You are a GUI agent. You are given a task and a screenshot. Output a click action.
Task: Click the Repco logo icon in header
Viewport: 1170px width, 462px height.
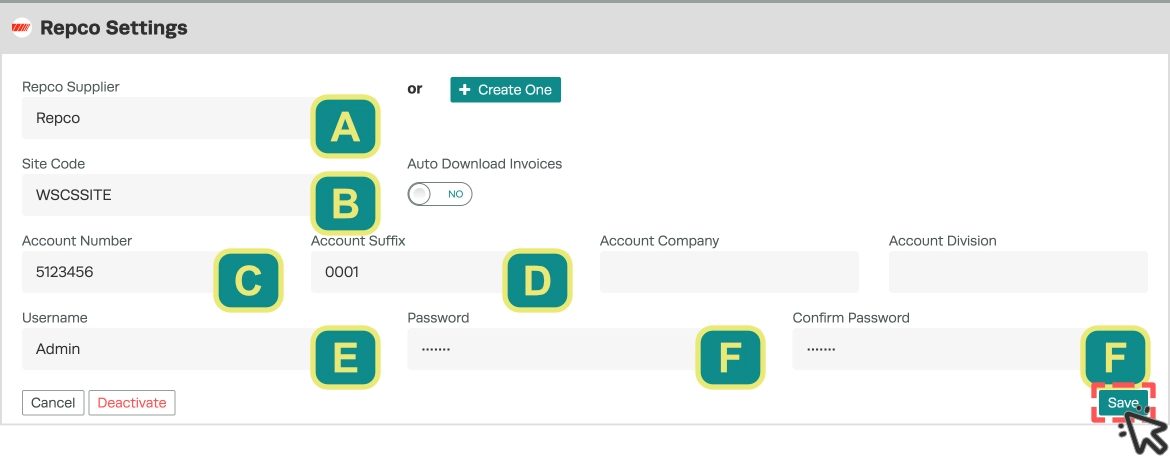tap(21, 28)
